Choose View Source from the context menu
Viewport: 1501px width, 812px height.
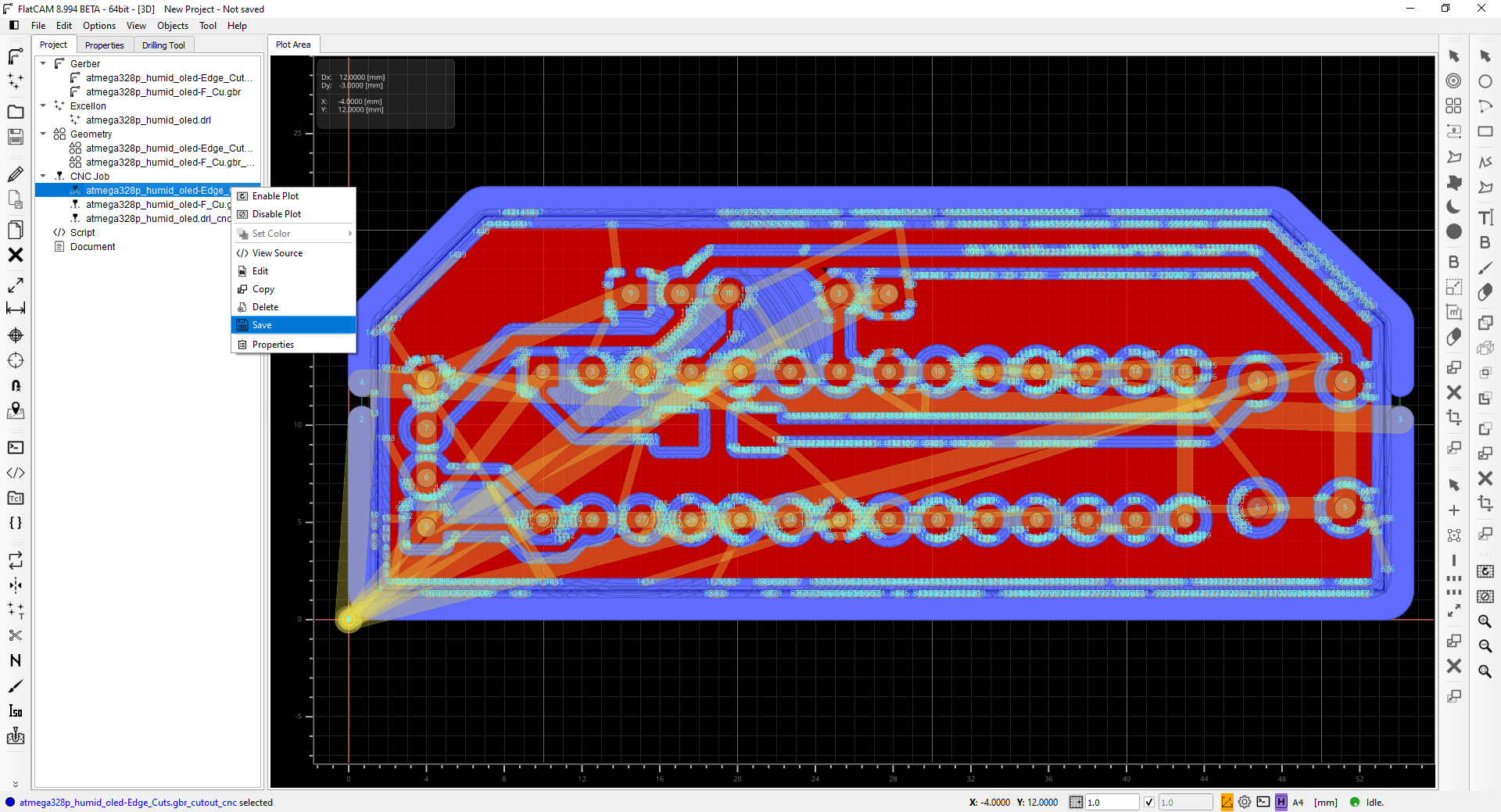click(294, 253)
